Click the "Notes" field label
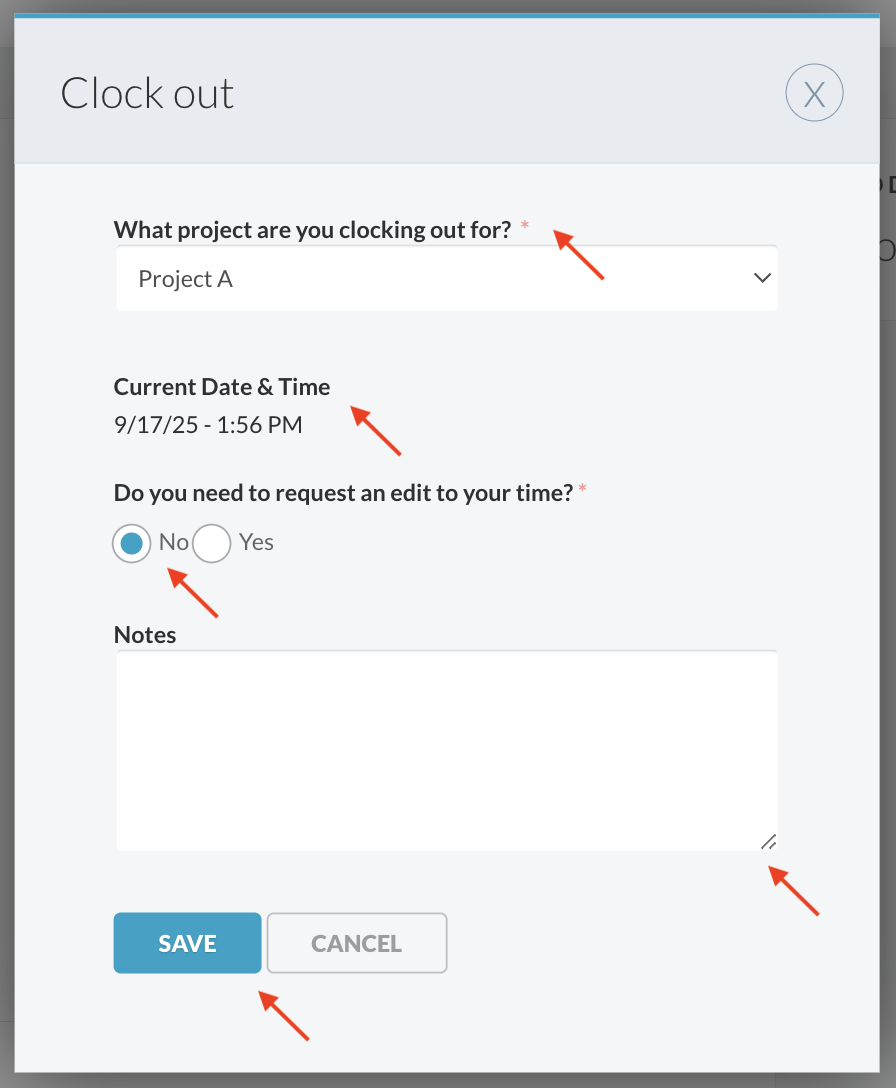Viewport: 896px width, 1088px height. pos(145,635)
